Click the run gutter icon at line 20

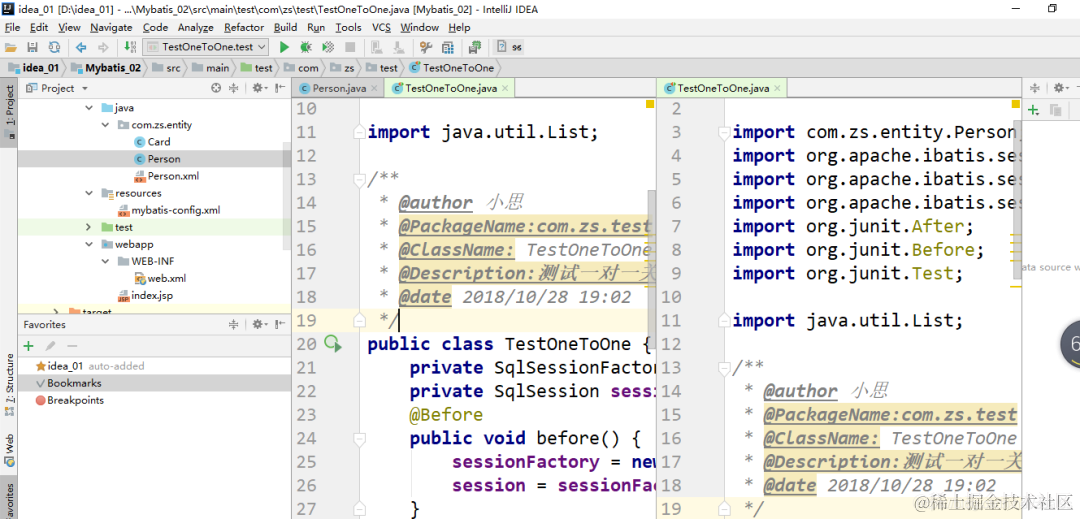[x=333, y=343]
